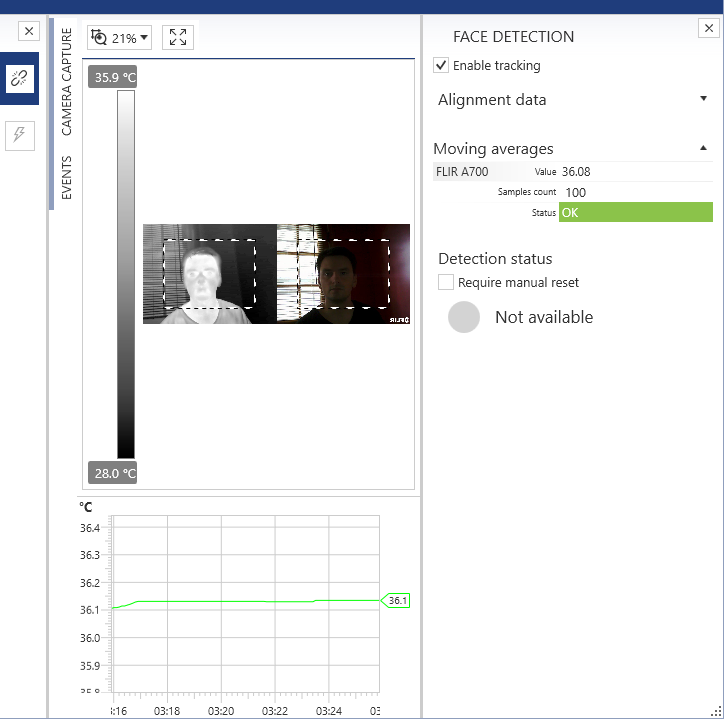Switch to the Camera Capture tab
This screenshot has width=724, height=719.
67,82
